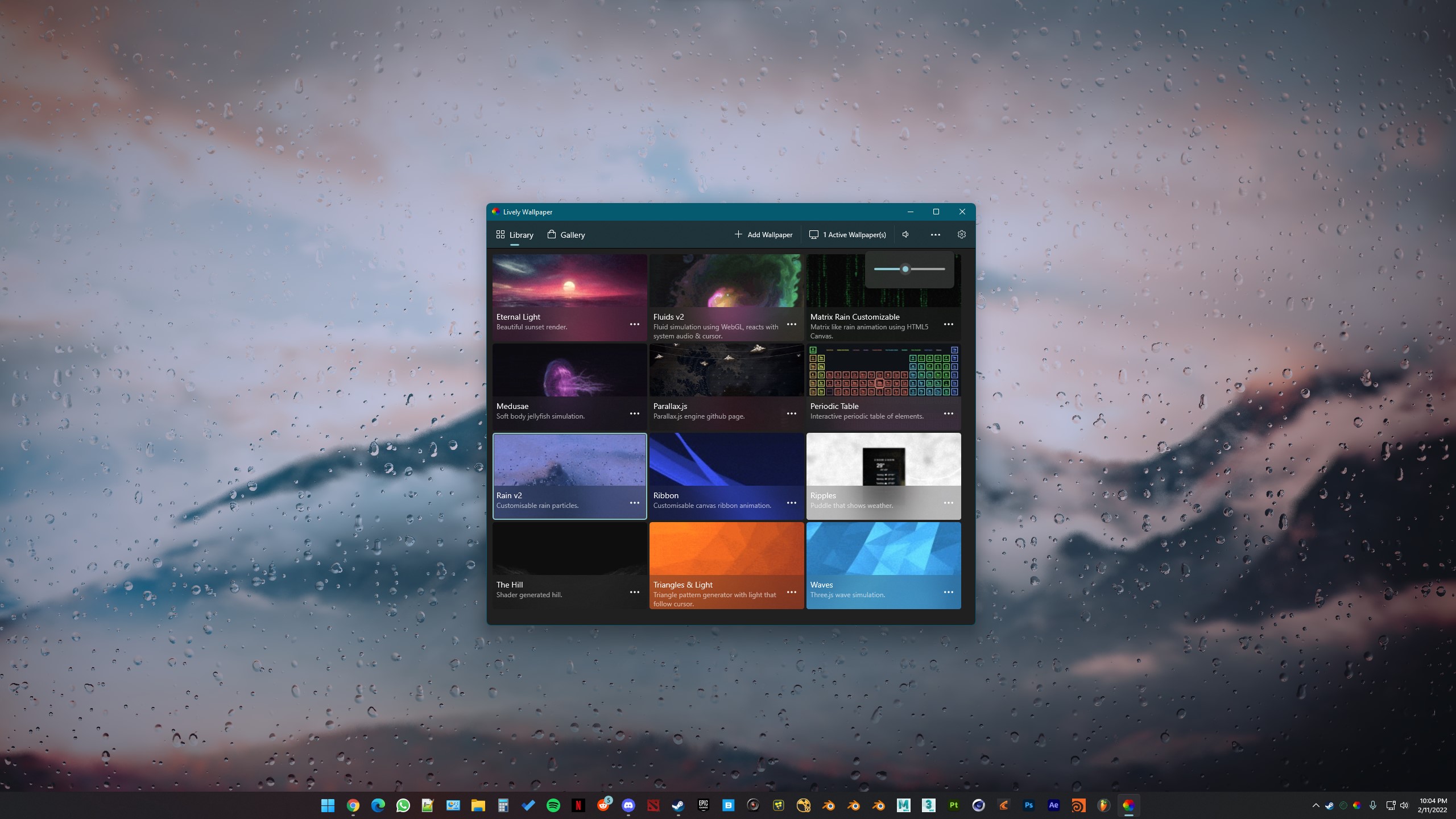Open Spotify from taskbar
Image resolution: width=1456 pixels, height=819 pixels.
tap(553, 805)
